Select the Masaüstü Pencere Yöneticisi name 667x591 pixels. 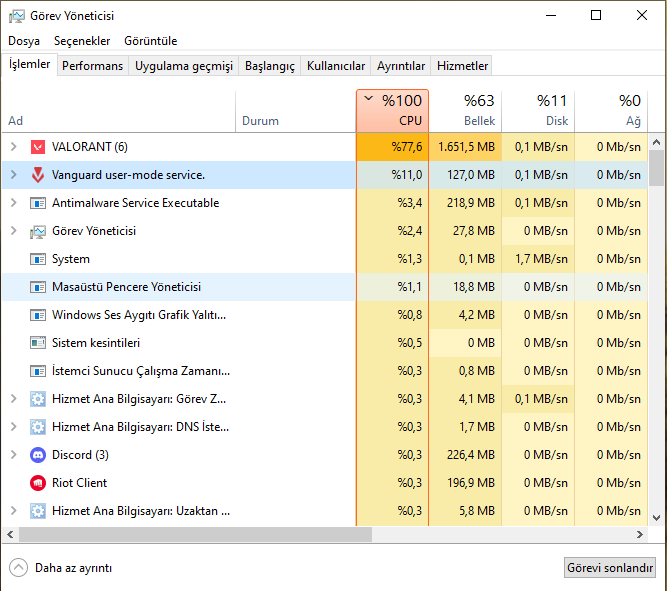point(126,287)
